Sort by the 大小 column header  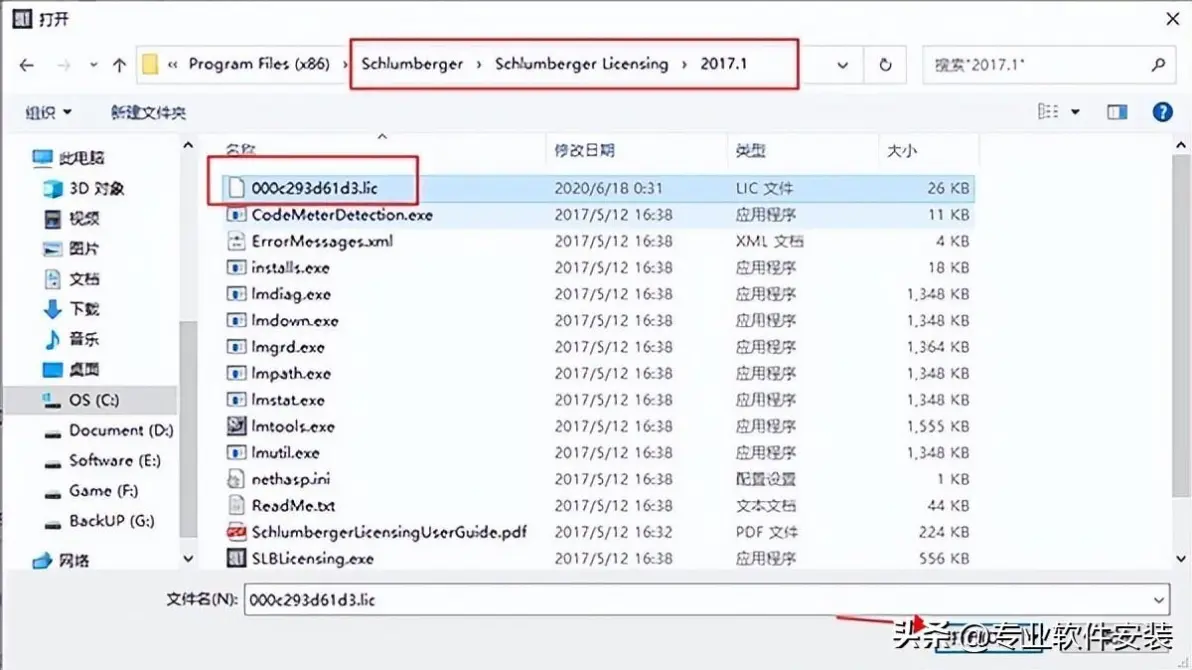[902, 151]
